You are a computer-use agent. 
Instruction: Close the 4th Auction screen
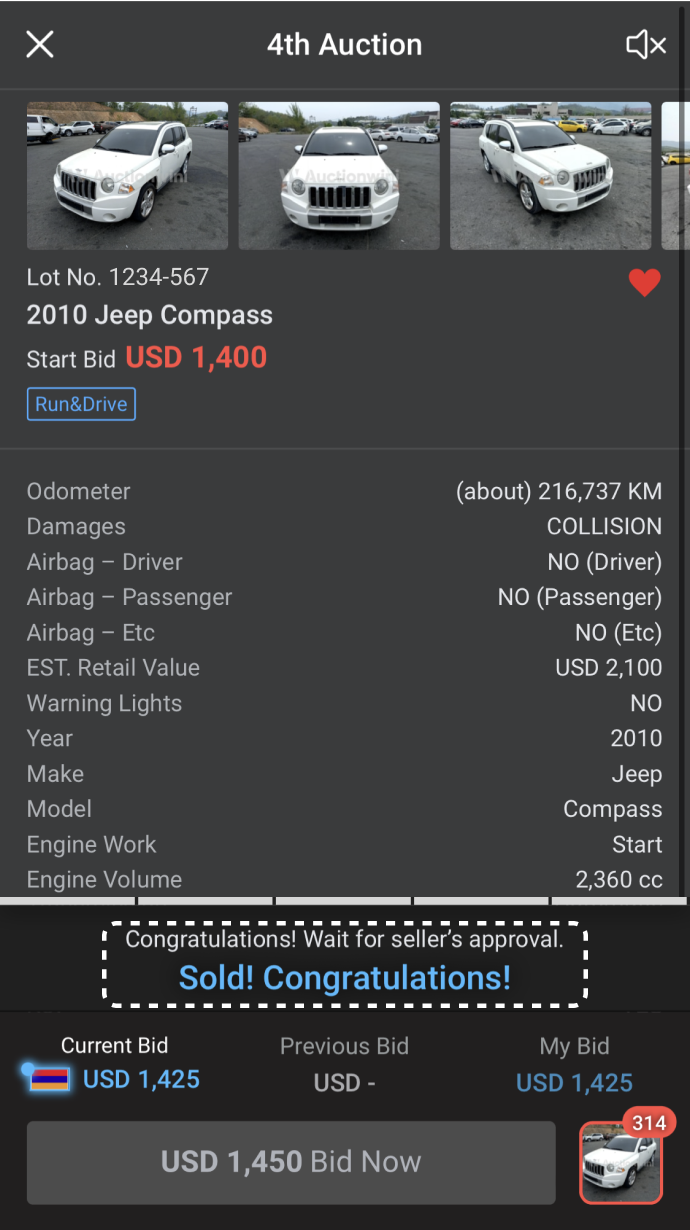point(40,44)
